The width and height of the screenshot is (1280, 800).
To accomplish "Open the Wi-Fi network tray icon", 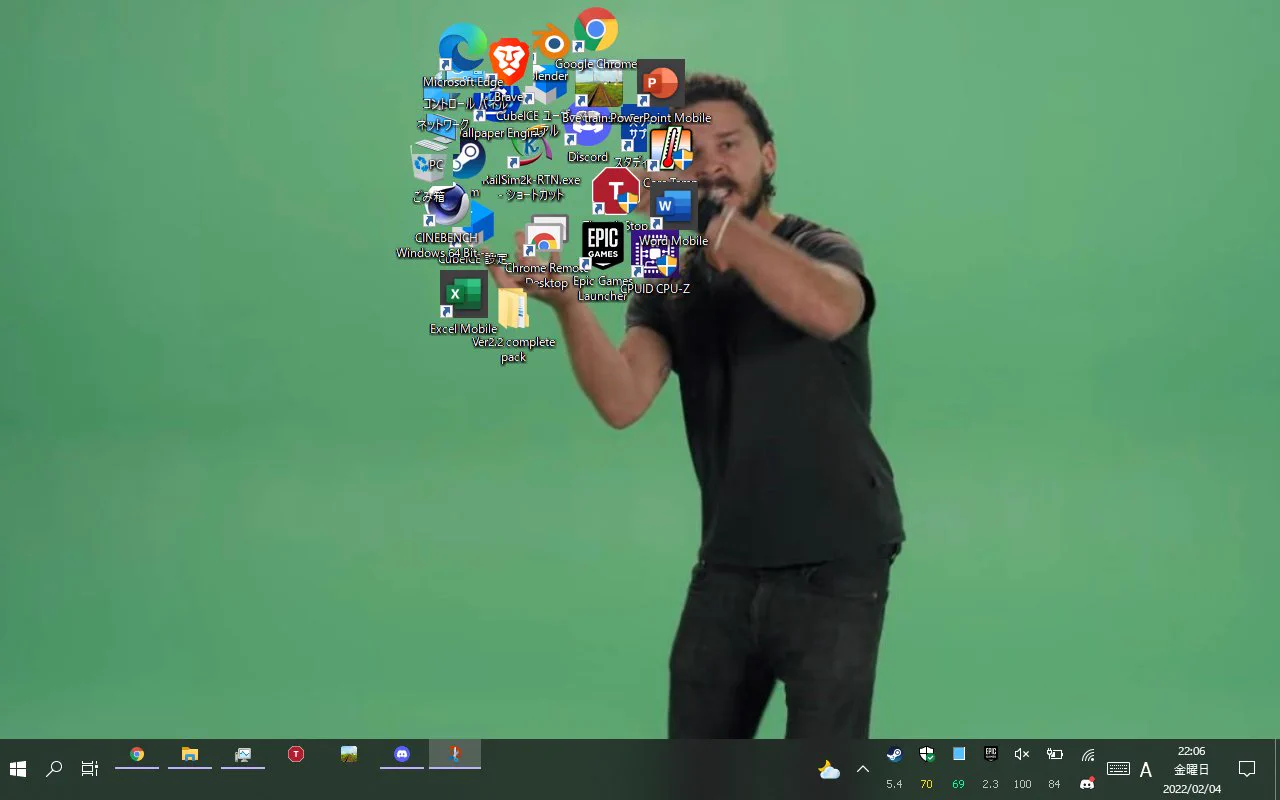I will [1088, 754].
